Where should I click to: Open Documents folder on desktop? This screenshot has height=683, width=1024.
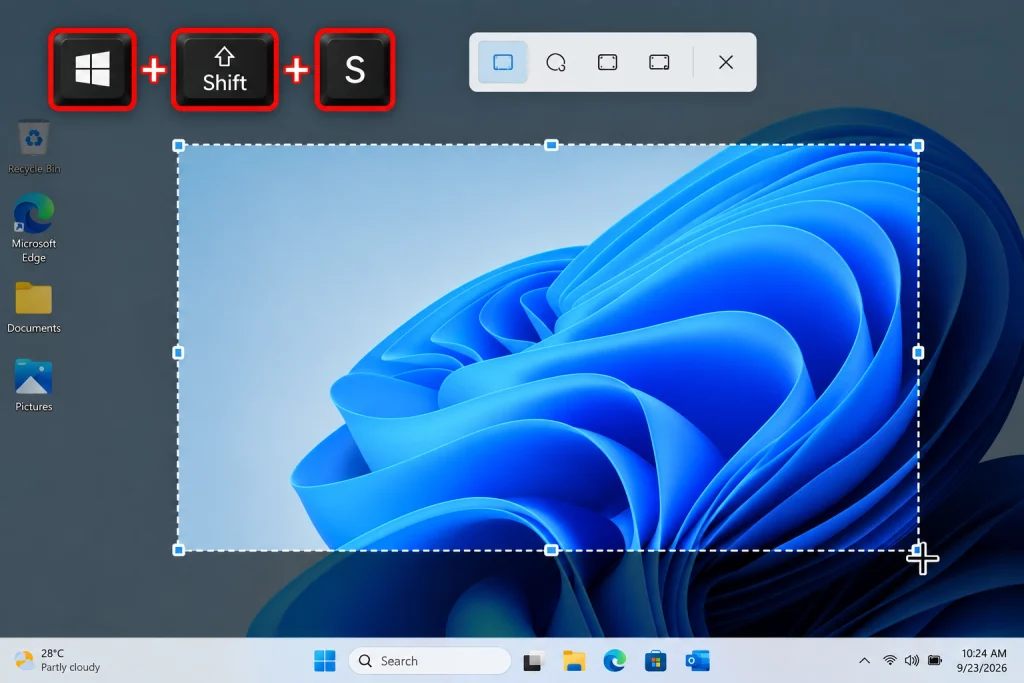point(34,308)
